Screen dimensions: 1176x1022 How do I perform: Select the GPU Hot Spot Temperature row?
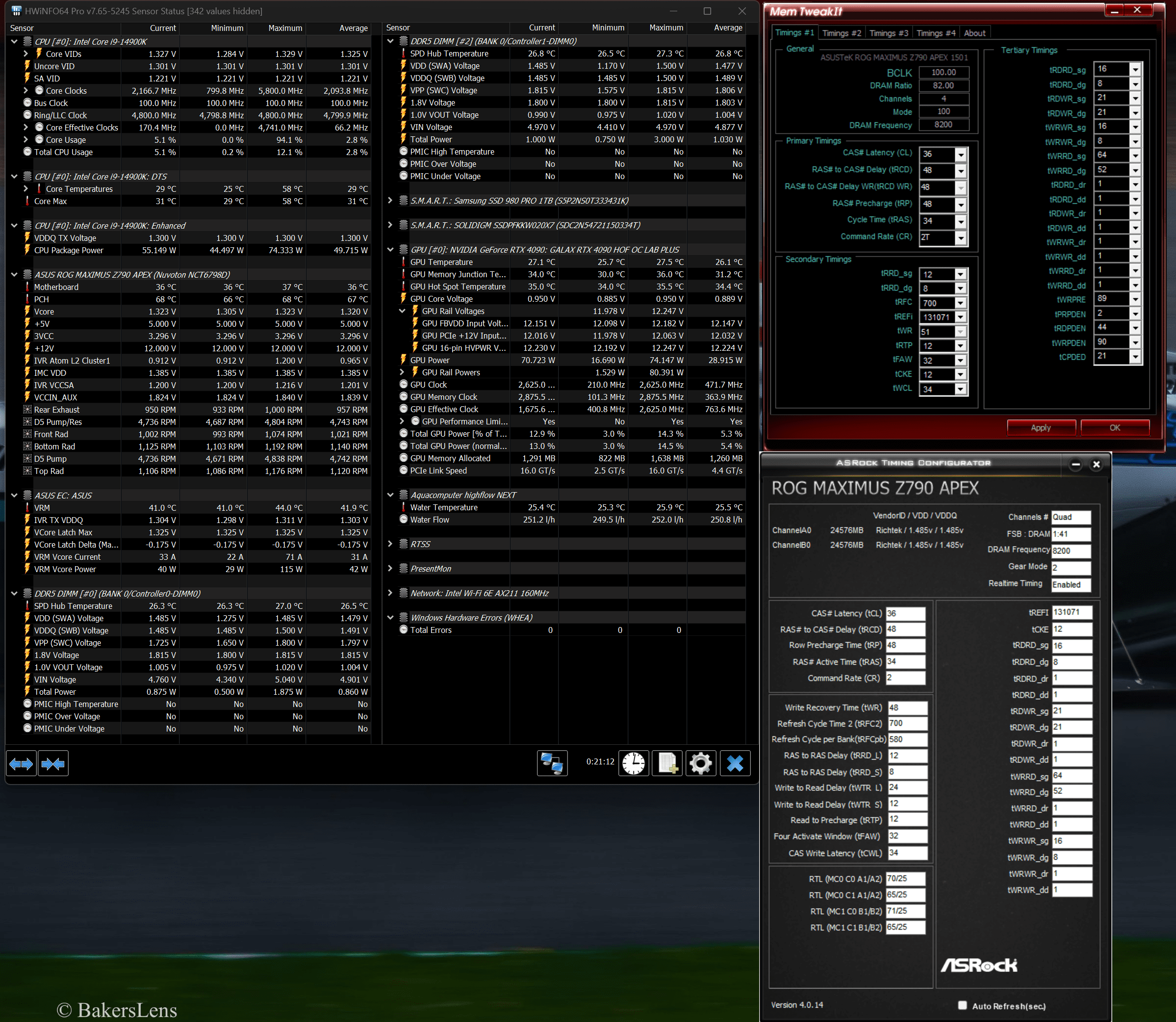564,287
